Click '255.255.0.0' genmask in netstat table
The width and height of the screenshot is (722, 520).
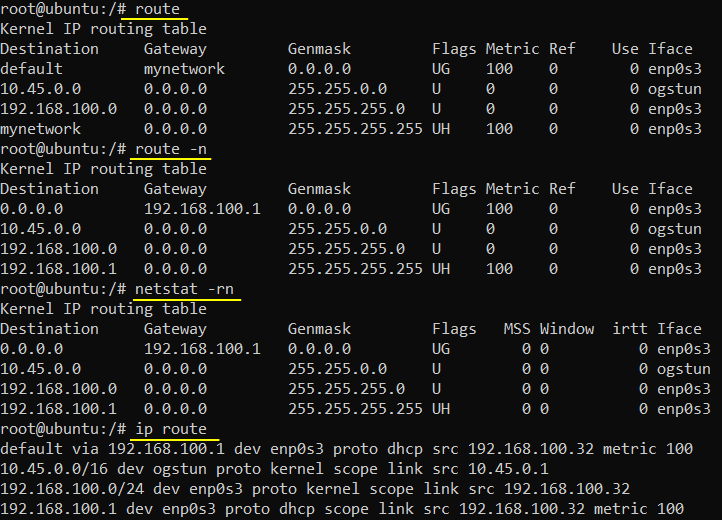point(338,369)
